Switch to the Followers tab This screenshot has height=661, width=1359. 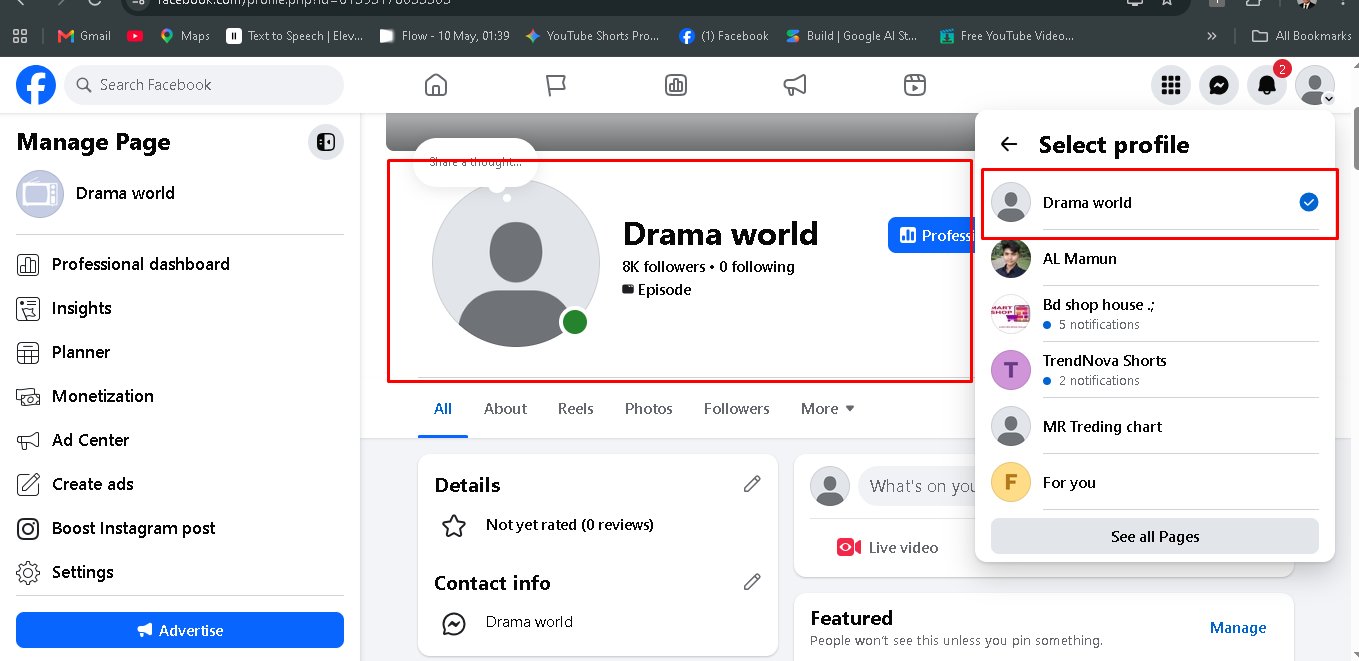coord(737,408)
